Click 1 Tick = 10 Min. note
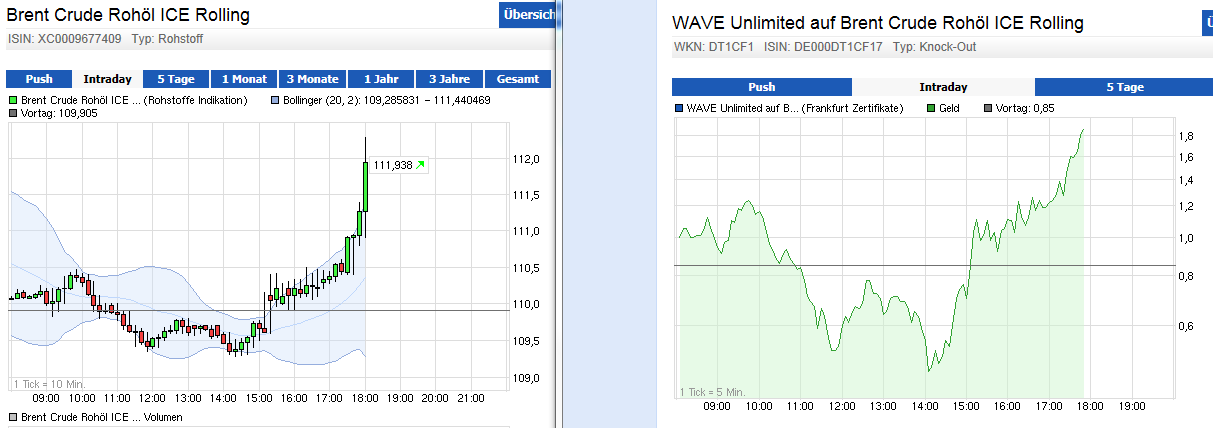Screen dimensions: 1213x428 50,384
